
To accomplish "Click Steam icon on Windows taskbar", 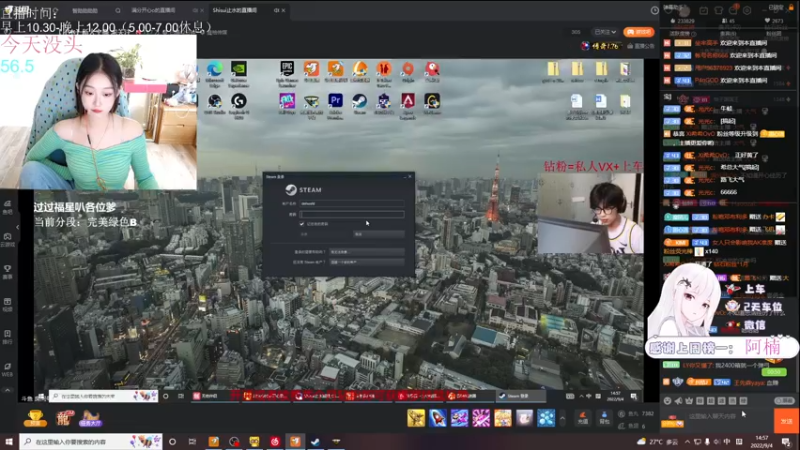I will coord(315,441).
